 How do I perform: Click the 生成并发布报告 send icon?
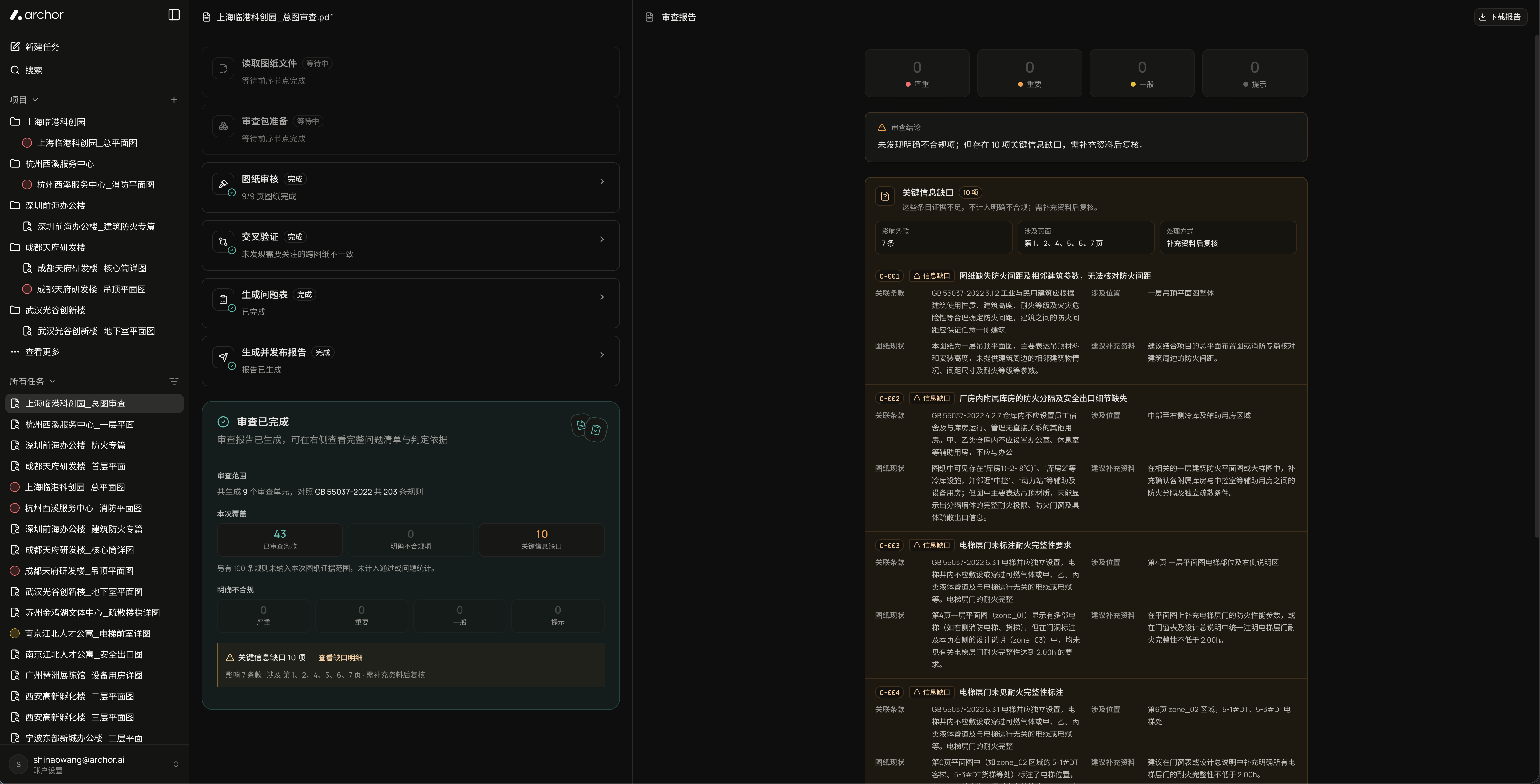[223, 357]
